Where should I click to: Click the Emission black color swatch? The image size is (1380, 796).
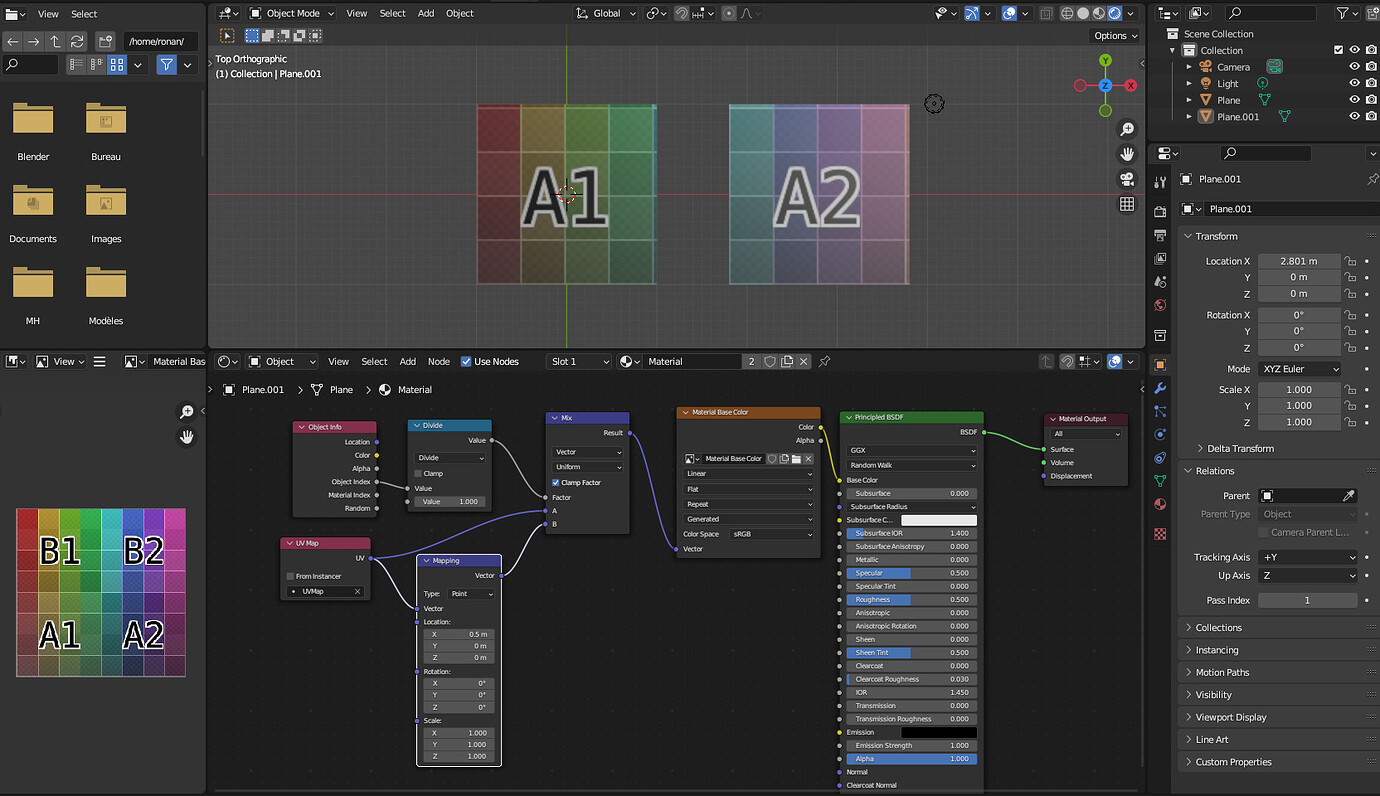939,733
